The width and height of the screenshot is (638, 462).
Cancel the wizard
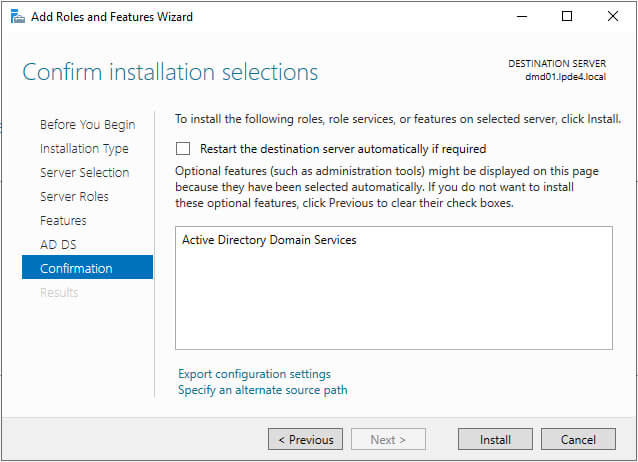(578, 439)
